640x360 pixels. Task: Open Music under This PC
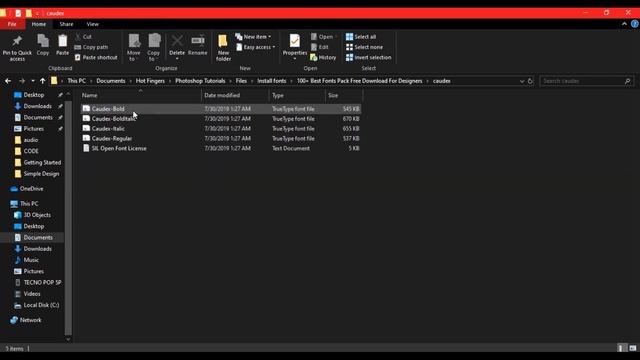31,260
